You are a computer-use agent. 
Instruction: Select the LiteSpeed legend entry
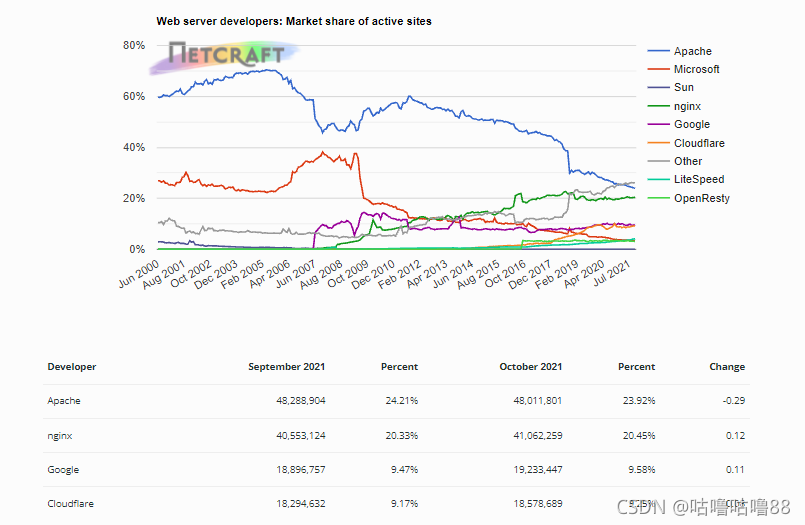(x=686, y=179)
